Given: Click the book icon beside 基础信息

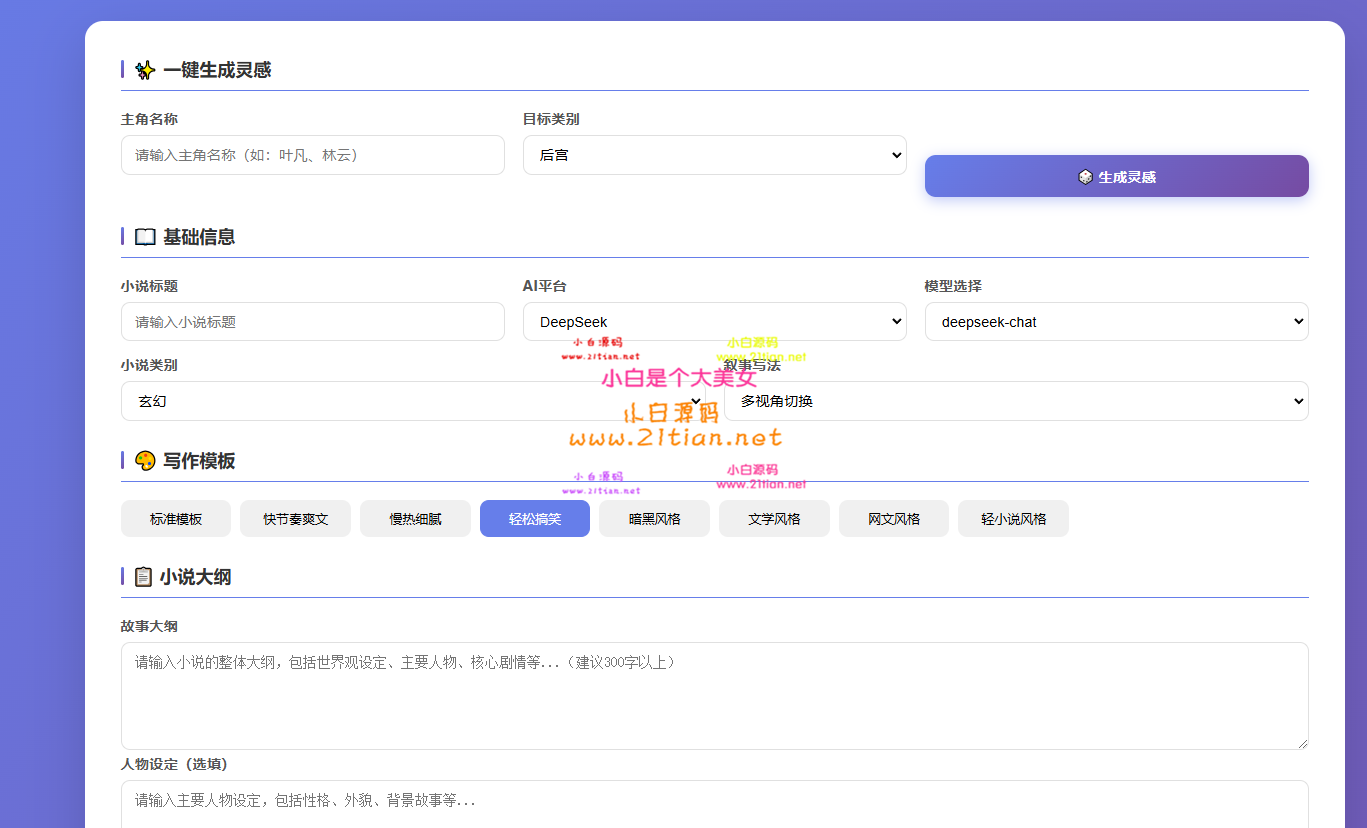Looking at the screenshot, I should [x=145, y=237].
